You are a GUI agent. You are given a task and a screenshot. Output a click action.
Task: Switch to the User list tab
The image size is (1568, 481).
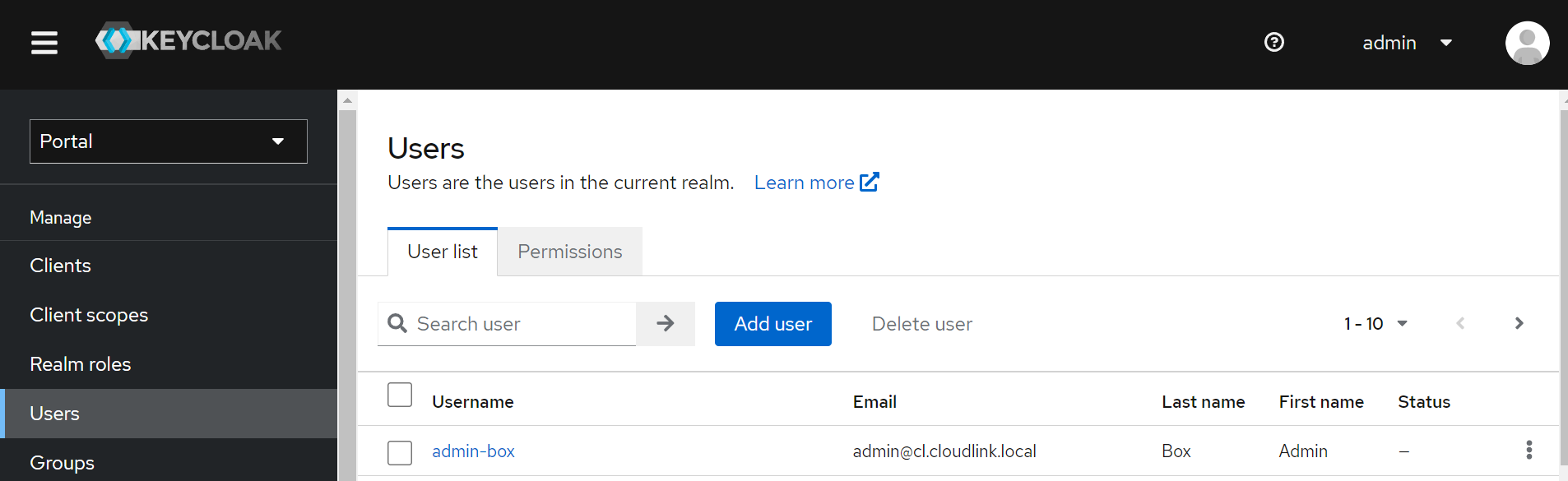[x=443, y=252]
